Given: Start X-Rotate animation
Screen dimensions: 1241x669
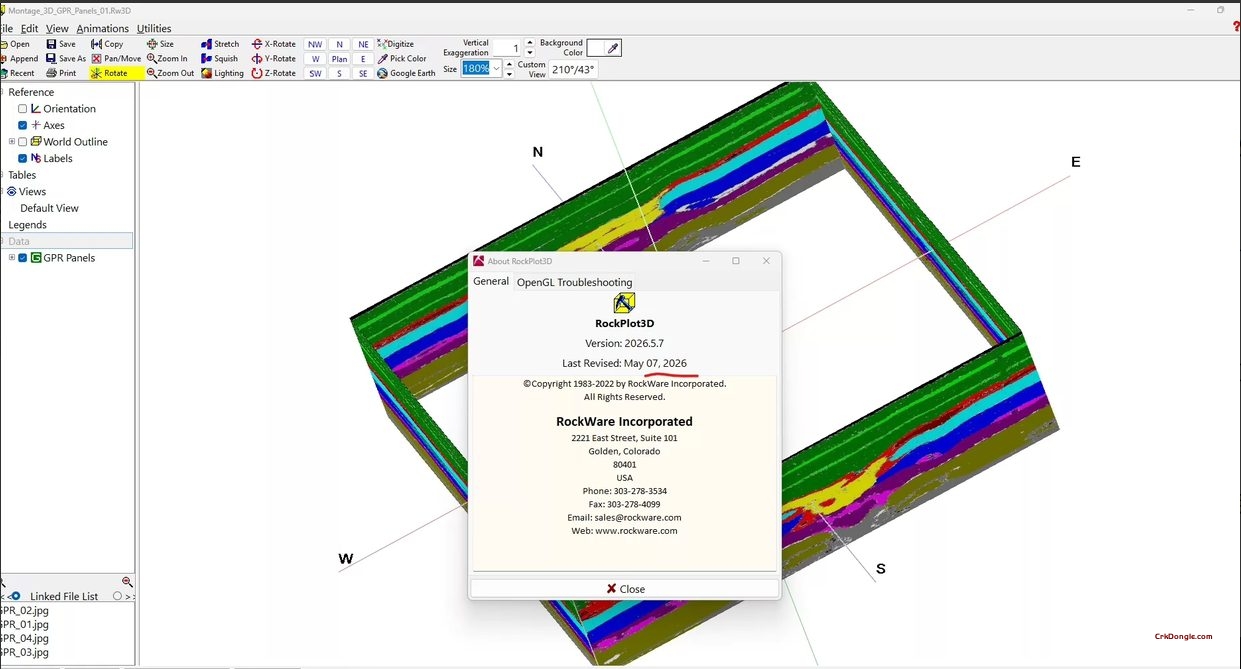Looking at the screenshot, I should 274,44.
